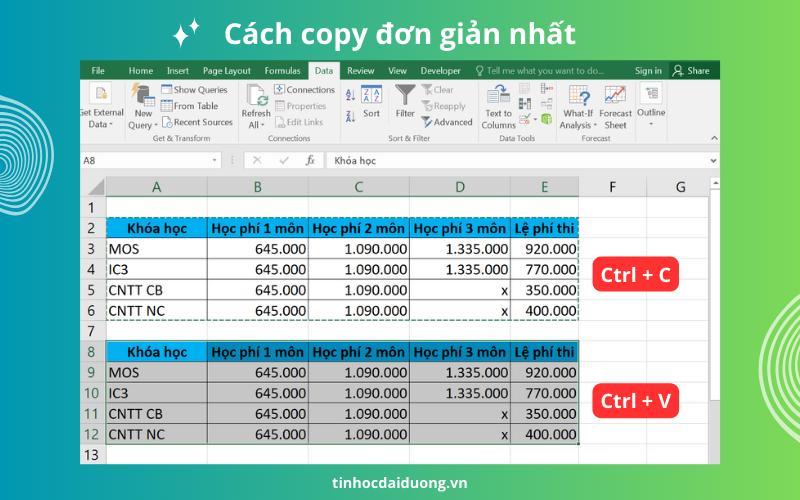Click Text to Columns
Viewport: 800px width, 500px height.
(x=498, y=106)
